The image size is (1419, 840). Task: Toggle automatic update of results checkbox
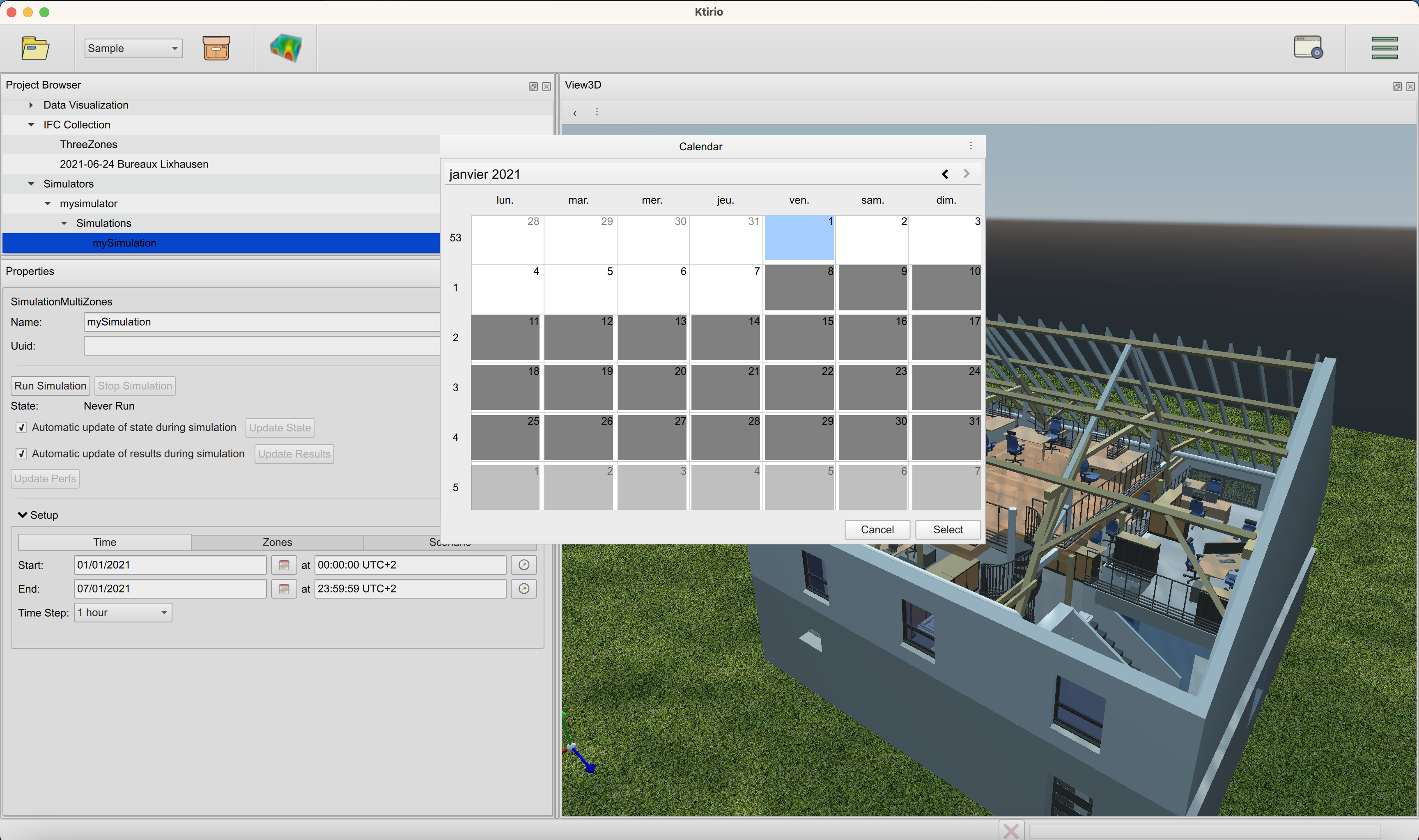click(x=21, y=453)
